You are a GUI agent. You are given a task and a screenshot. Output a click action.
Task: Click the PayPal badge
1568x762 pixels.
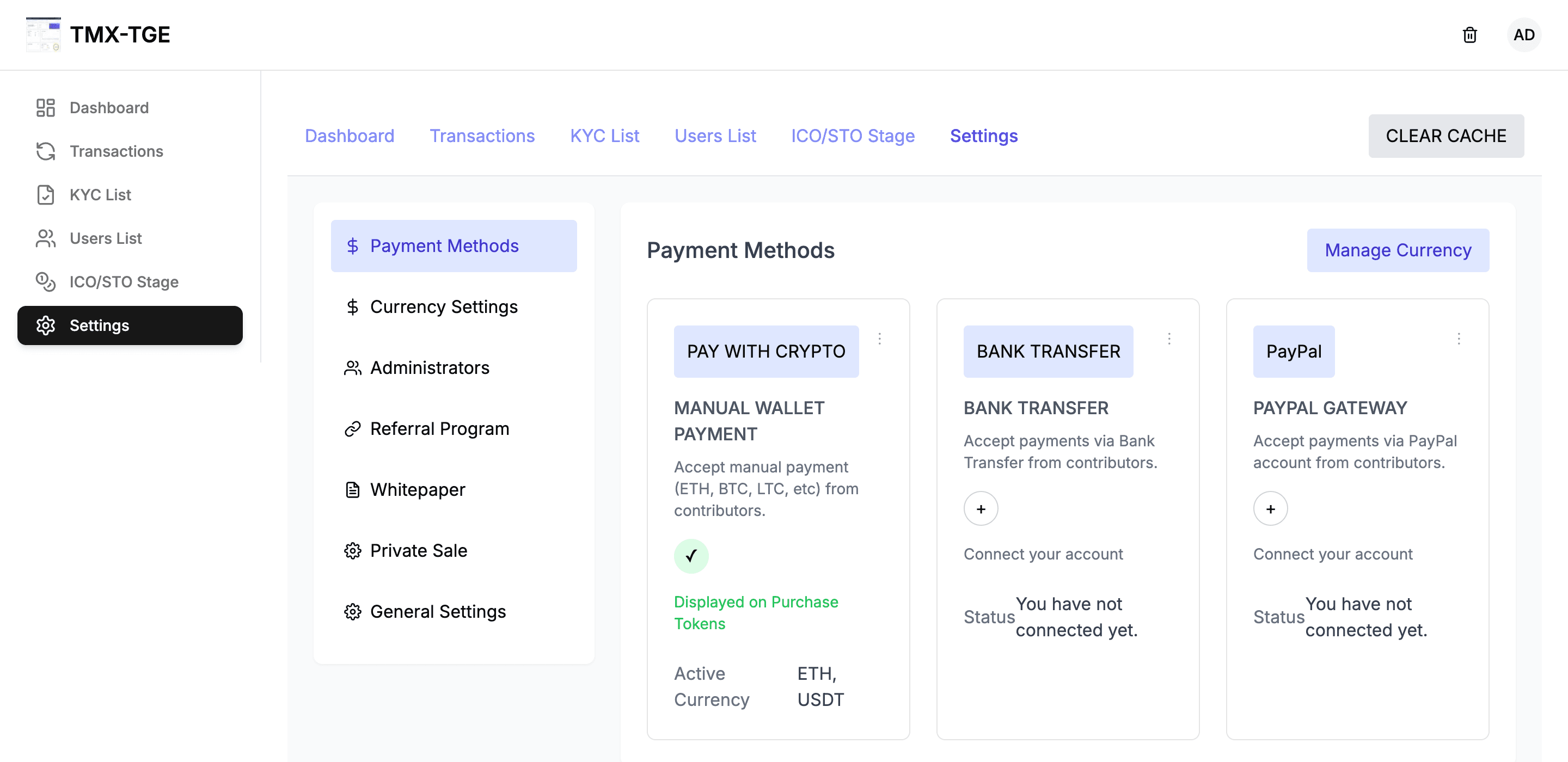coord(1294,351)
